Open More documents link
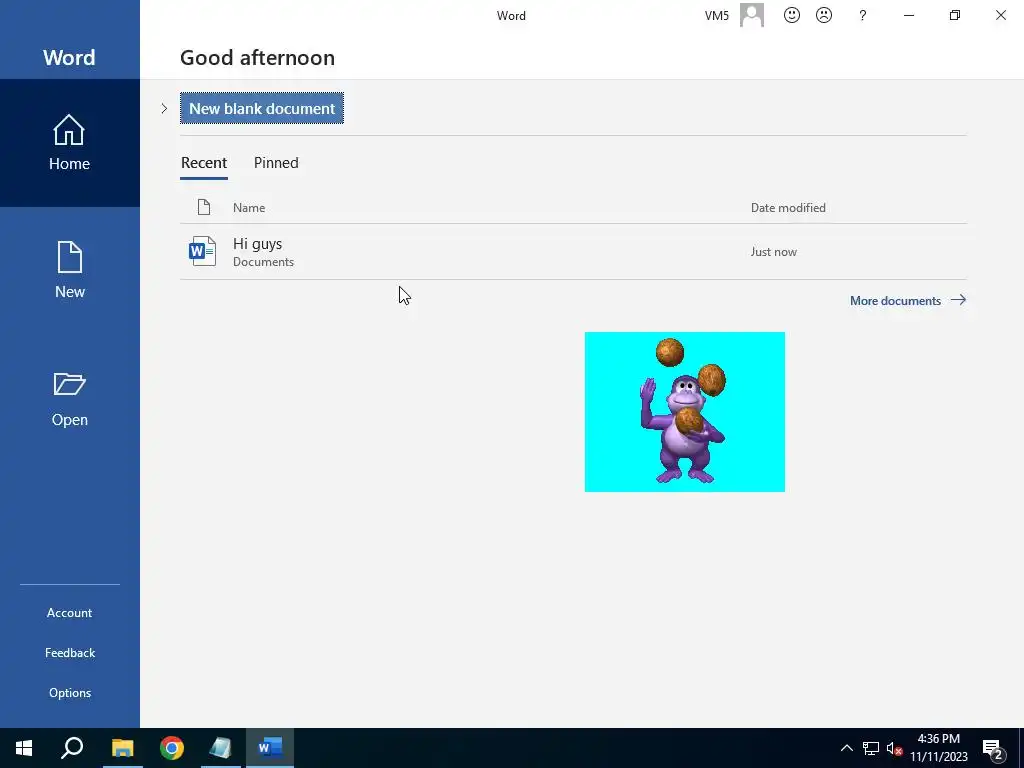Image resolution: width=1024 pixels, height=768 pixels. point(908,300)
